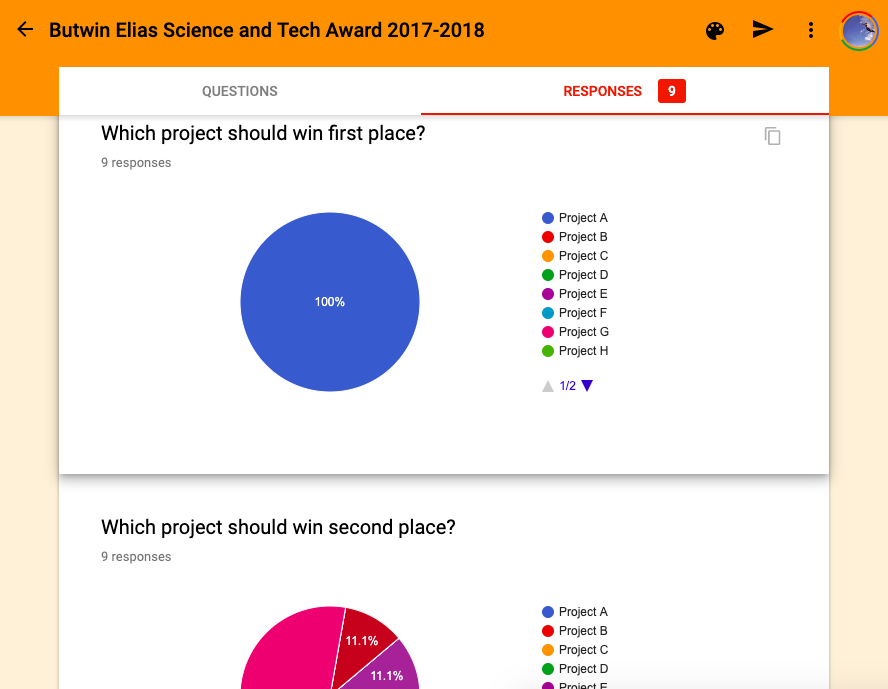Click the Send form paper plane icon
The width and height of the screenshot is (888, 689).
(x=763, y=30)
